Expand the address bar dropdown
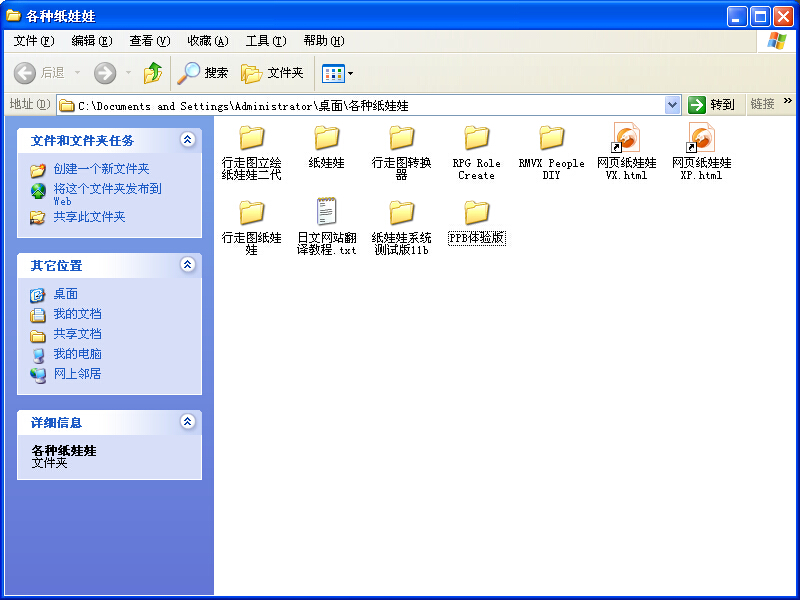 click(x=672, y=105)
